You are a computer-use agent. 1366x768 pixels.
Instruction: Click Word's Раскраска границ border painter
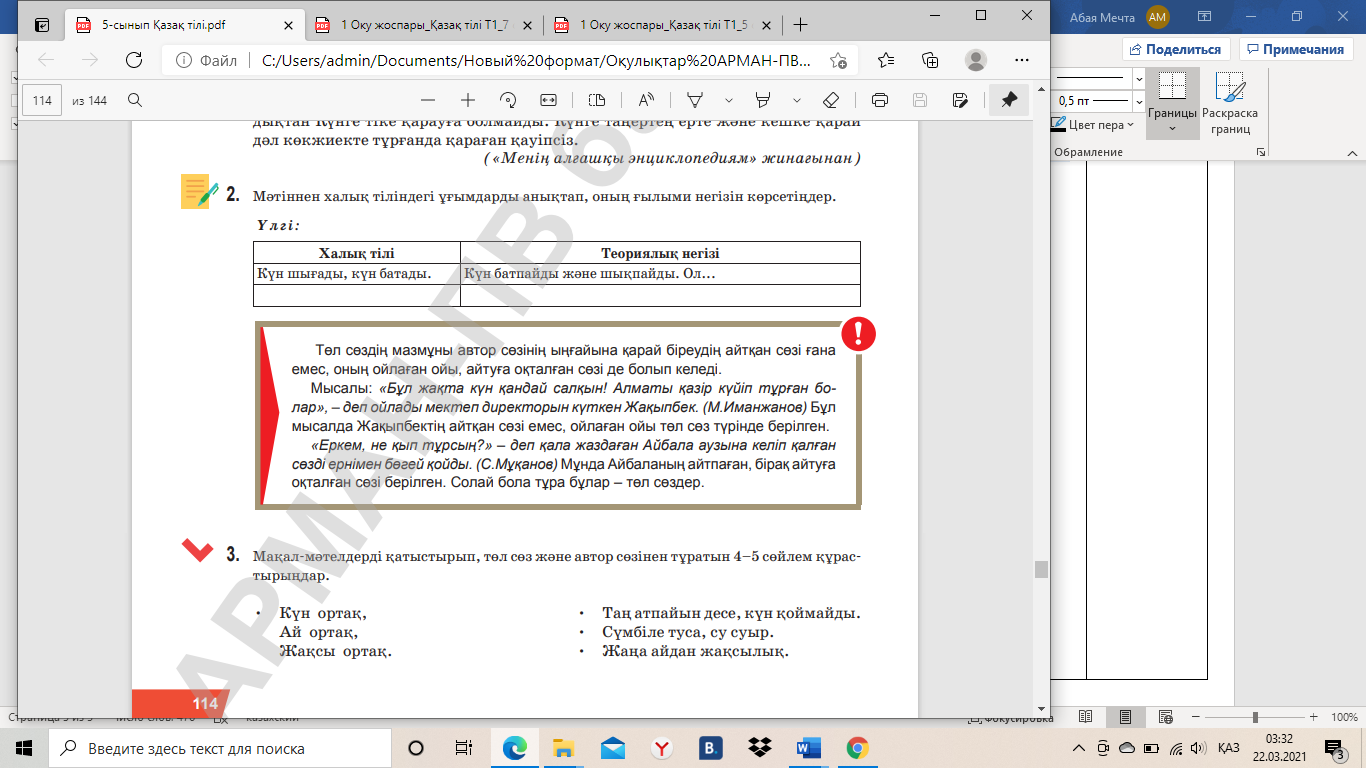point(1230,104)
